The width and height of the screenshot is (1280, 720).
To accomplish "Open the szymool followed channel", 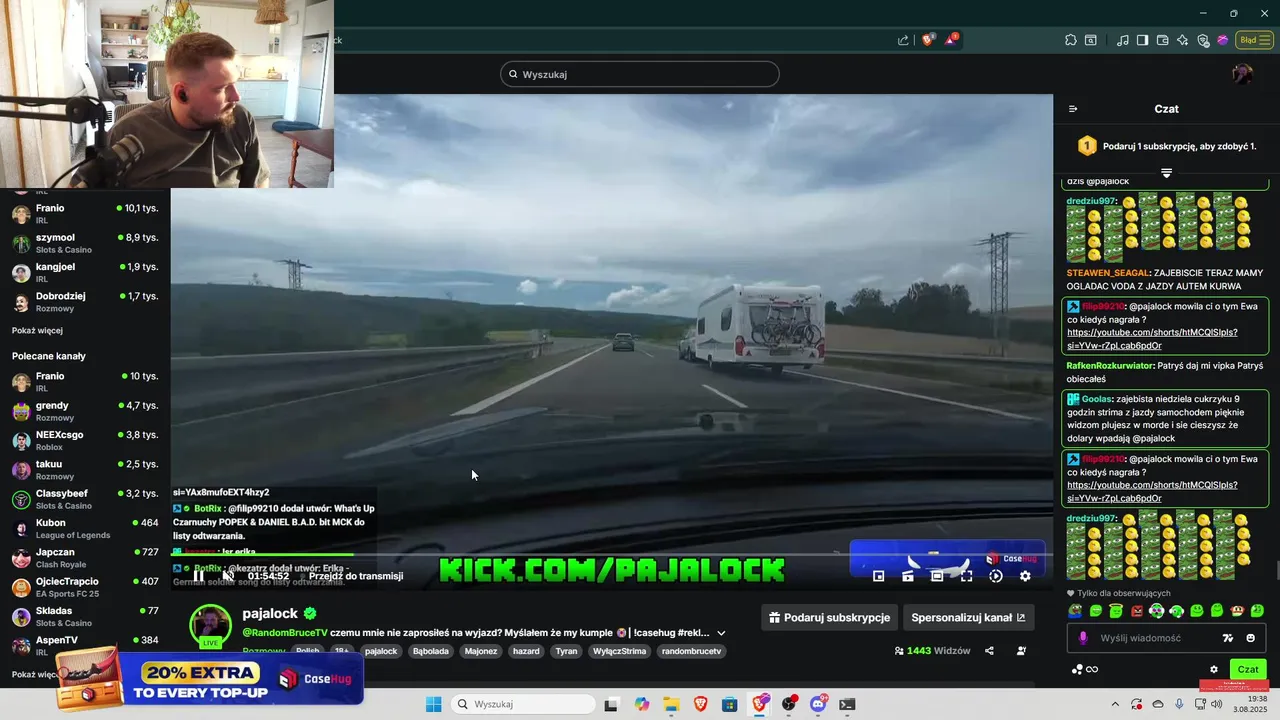I will tap(85, 243).
